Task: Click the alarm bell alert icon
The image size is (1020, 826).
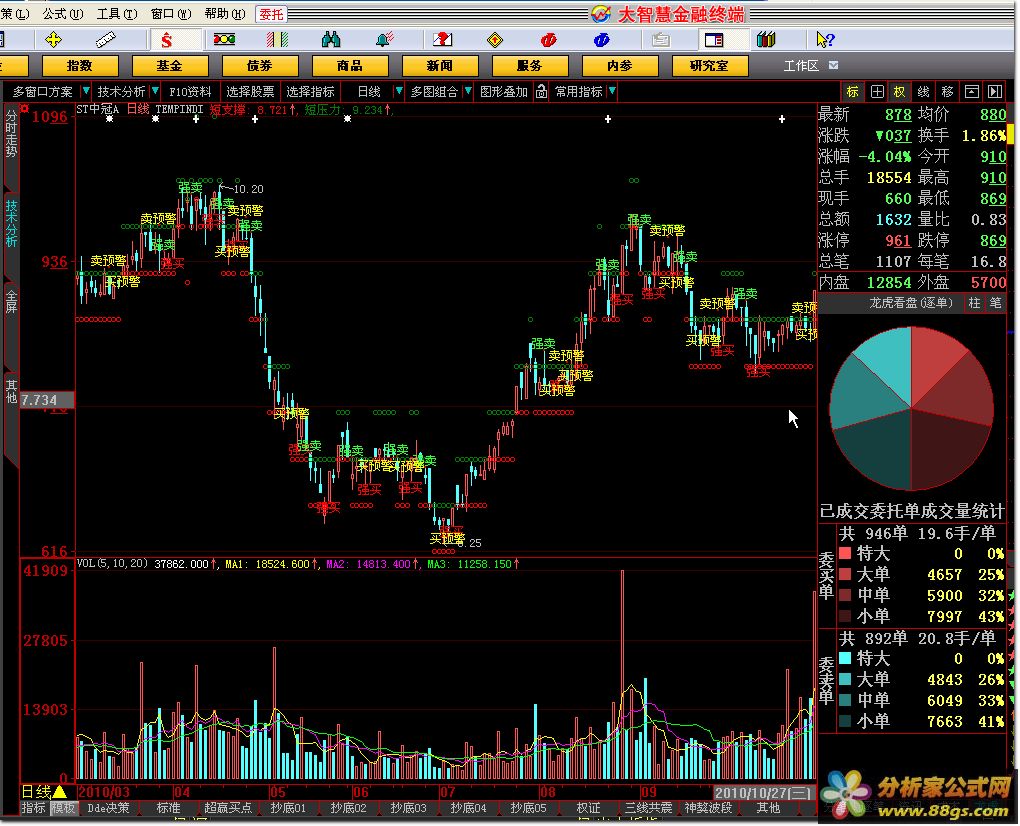Action: [384, 40]
